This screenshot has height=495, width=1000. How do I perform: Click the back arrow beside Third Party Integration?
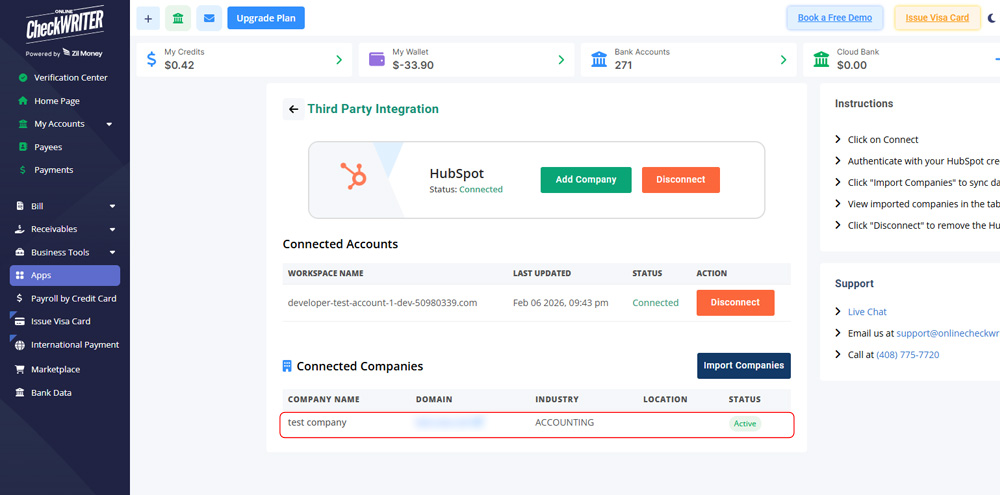tap(293, 109)
